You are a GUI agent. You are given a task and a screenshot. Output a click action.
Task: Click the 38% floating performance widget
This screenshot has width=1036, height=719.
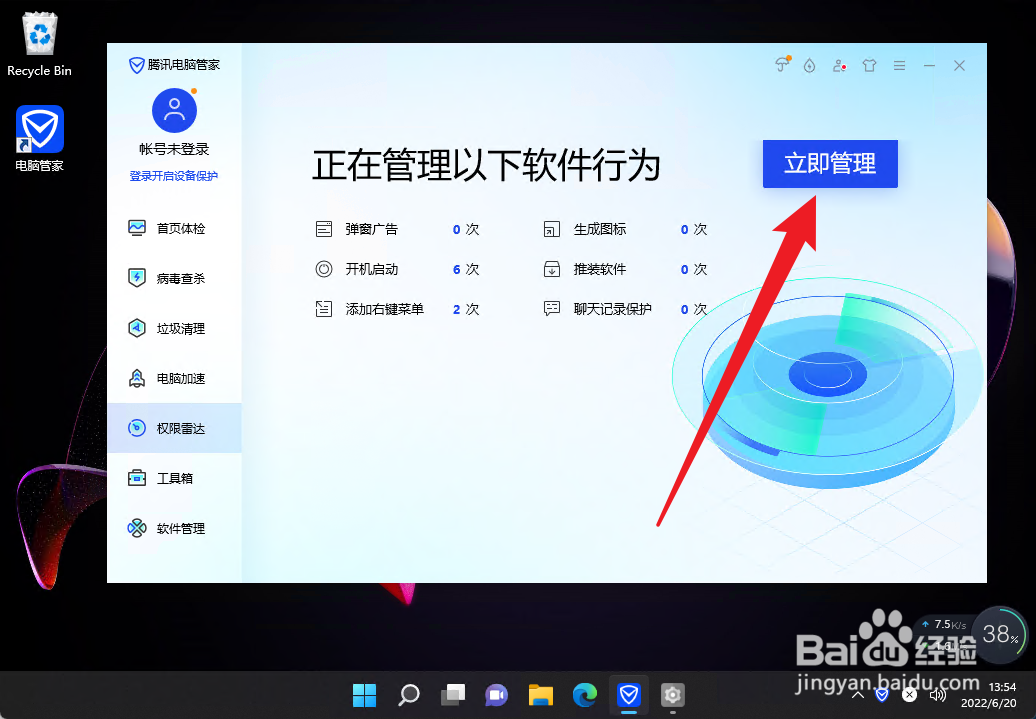tap(1000, 635)
